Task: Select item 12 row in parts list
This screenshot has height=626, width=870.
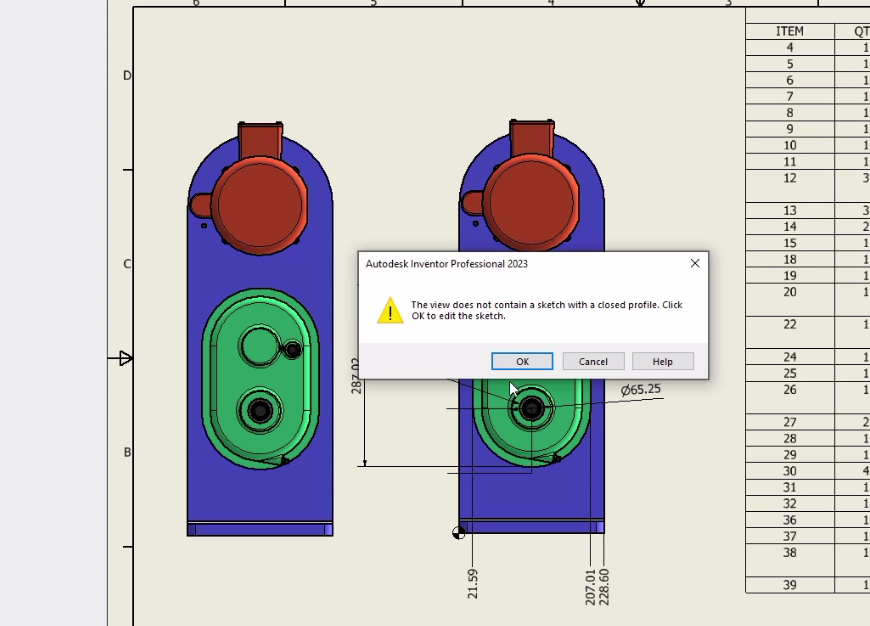Action: tap(808, 186)
